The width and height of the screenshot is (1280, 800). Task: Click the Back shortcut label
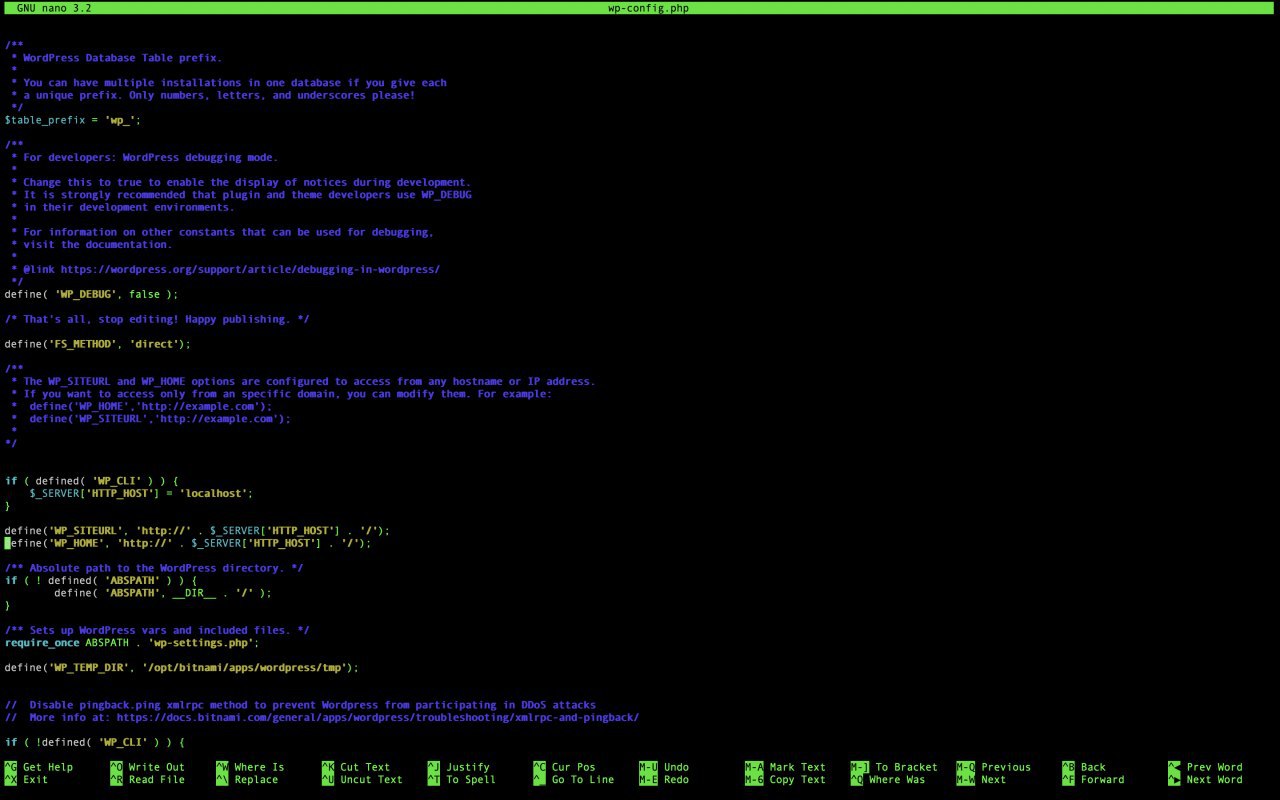click(x=1093, y=767)
